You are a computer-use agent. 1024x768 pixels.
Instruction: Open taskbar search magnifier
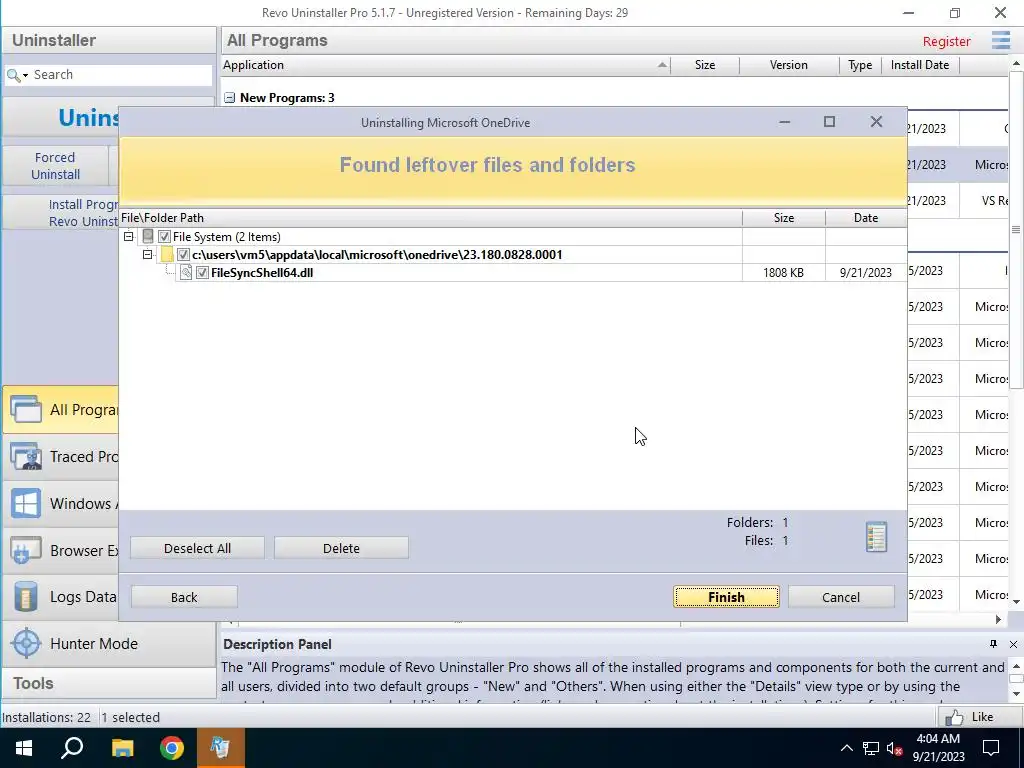72,748
